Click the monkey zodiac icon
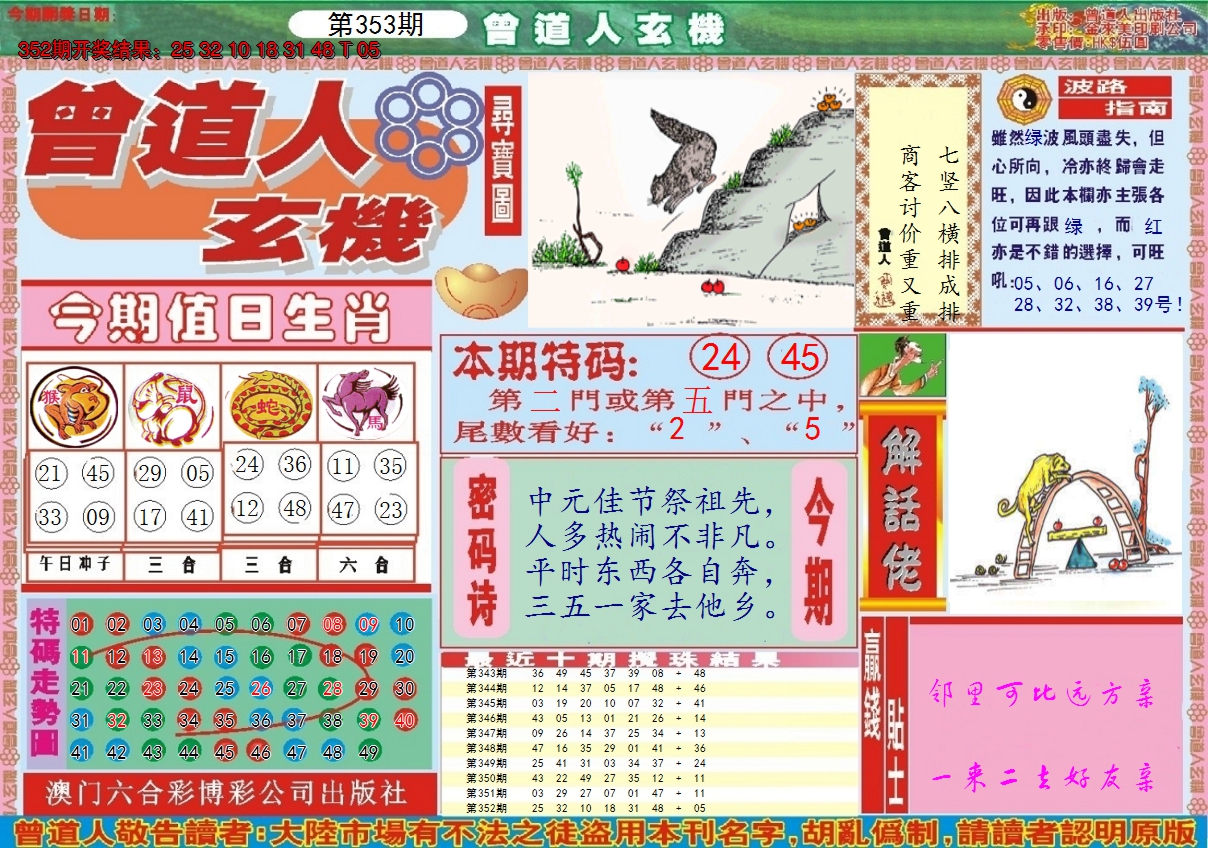The height and width of the screenshot is (848, 1208). (x=73, y=406)
